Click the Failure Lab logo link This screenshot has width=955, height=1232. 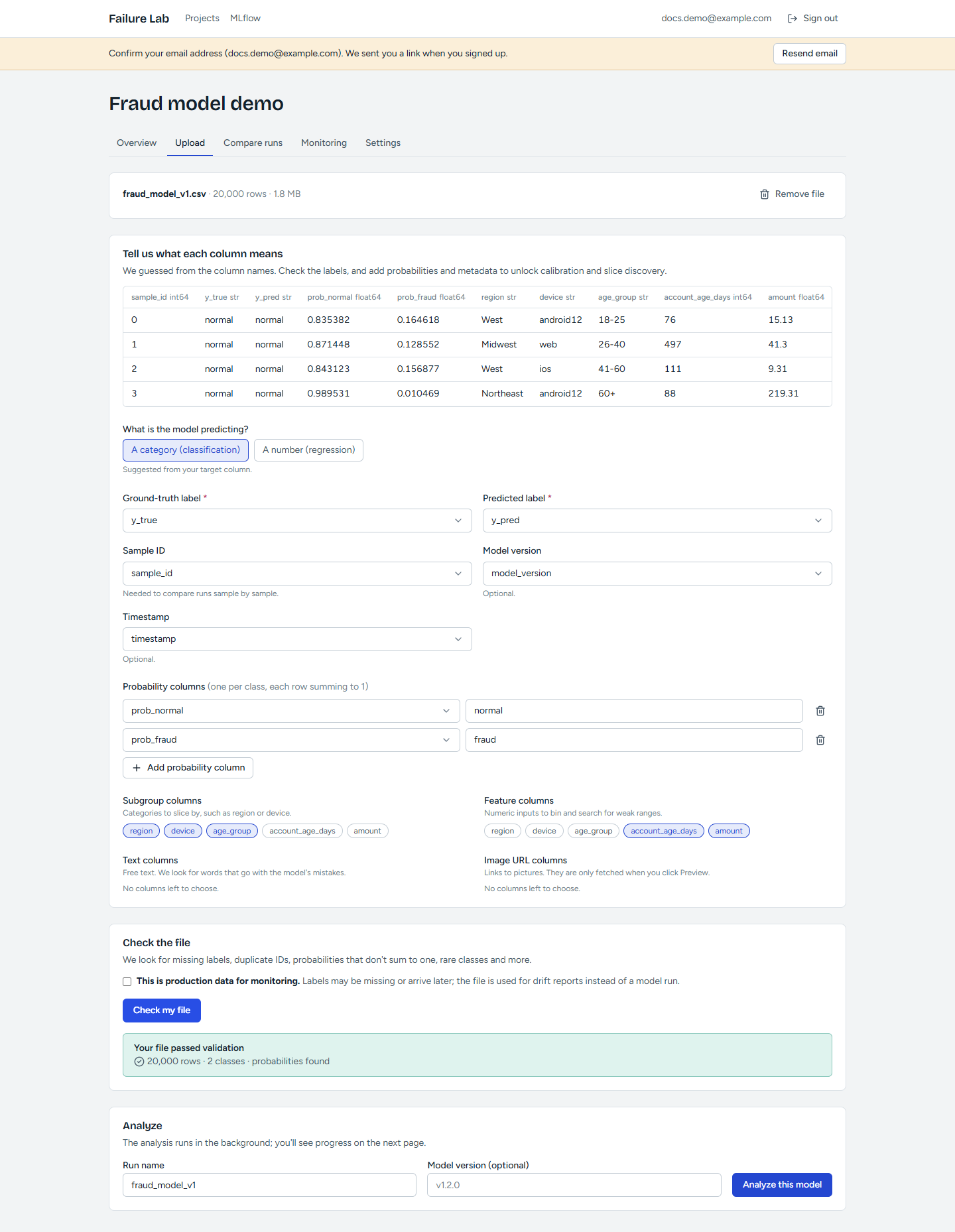point(139,19)
